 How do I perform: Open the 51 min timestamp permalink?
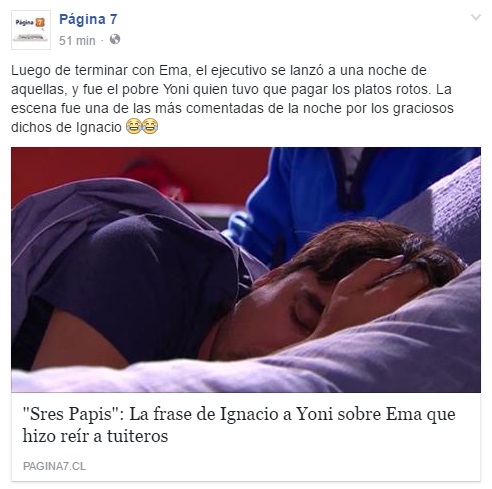[x=77, y=41]
